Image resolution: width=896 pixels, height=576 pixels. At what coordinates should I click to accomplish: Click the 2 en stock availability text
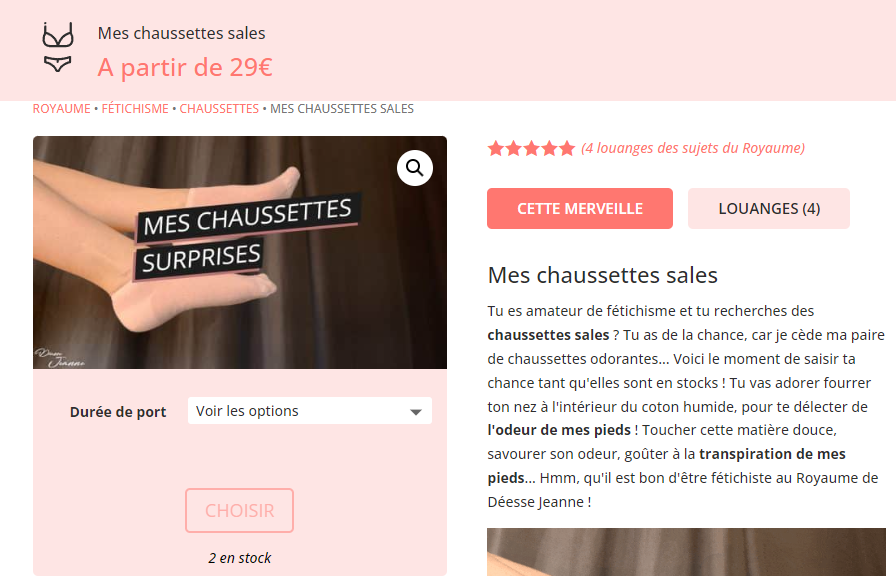[240, 558]
